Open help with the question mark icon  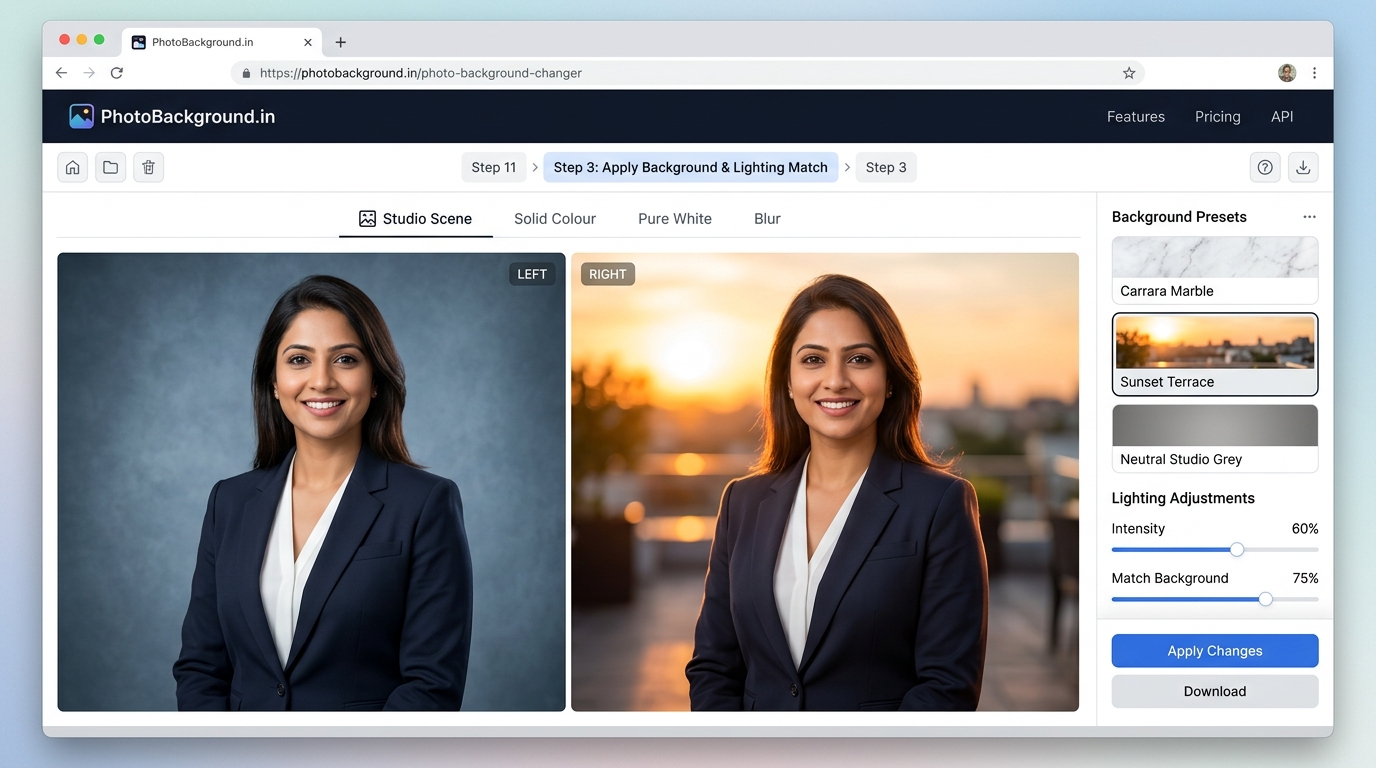[x=1265, y=167]
